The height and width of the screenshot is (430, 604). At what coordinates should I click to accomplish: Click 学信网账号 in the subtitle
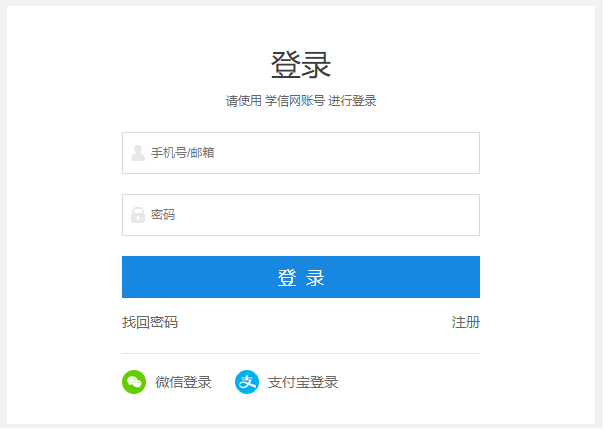tap(295, 101)
